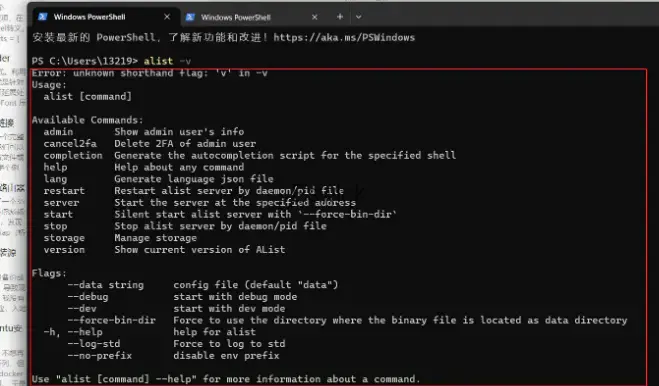The image size is (659, 386).
Task: Open the aka.ms/PSWindows link
Action: [x=344, y=37]
